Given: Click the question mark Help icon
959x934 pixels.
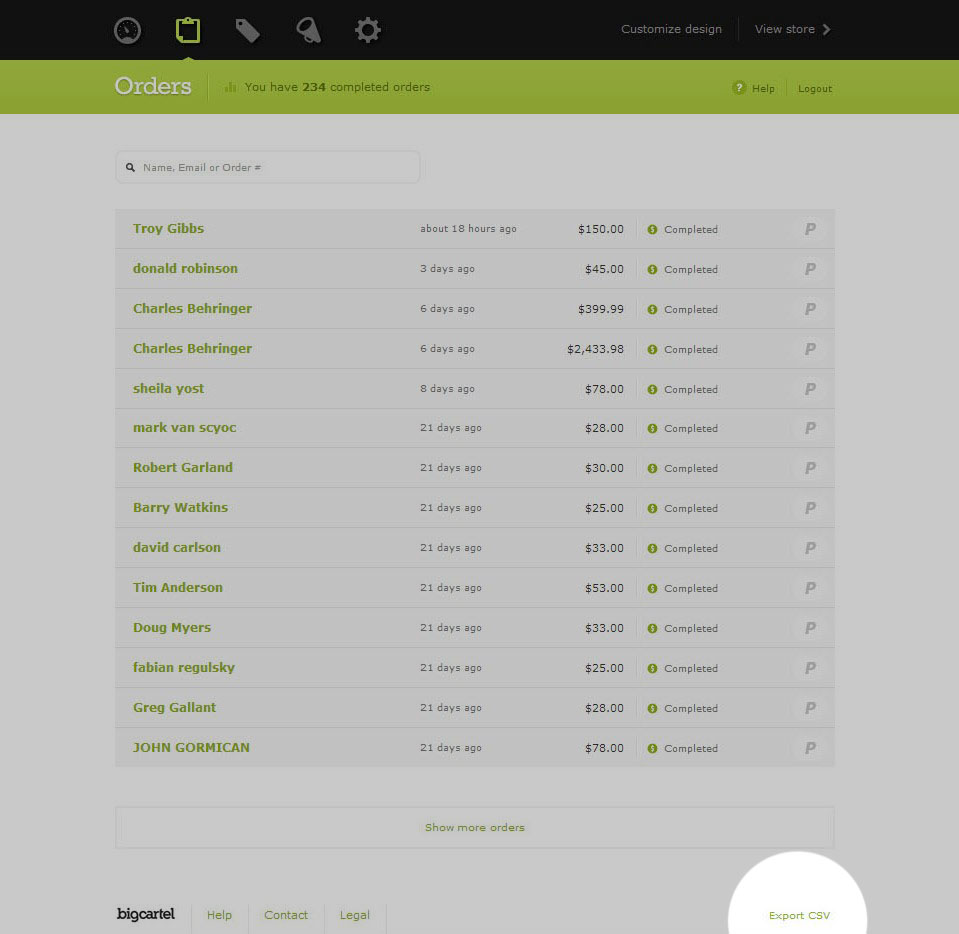Looking at the screenshot, I should pyautogui.click(x=739, y=87).
